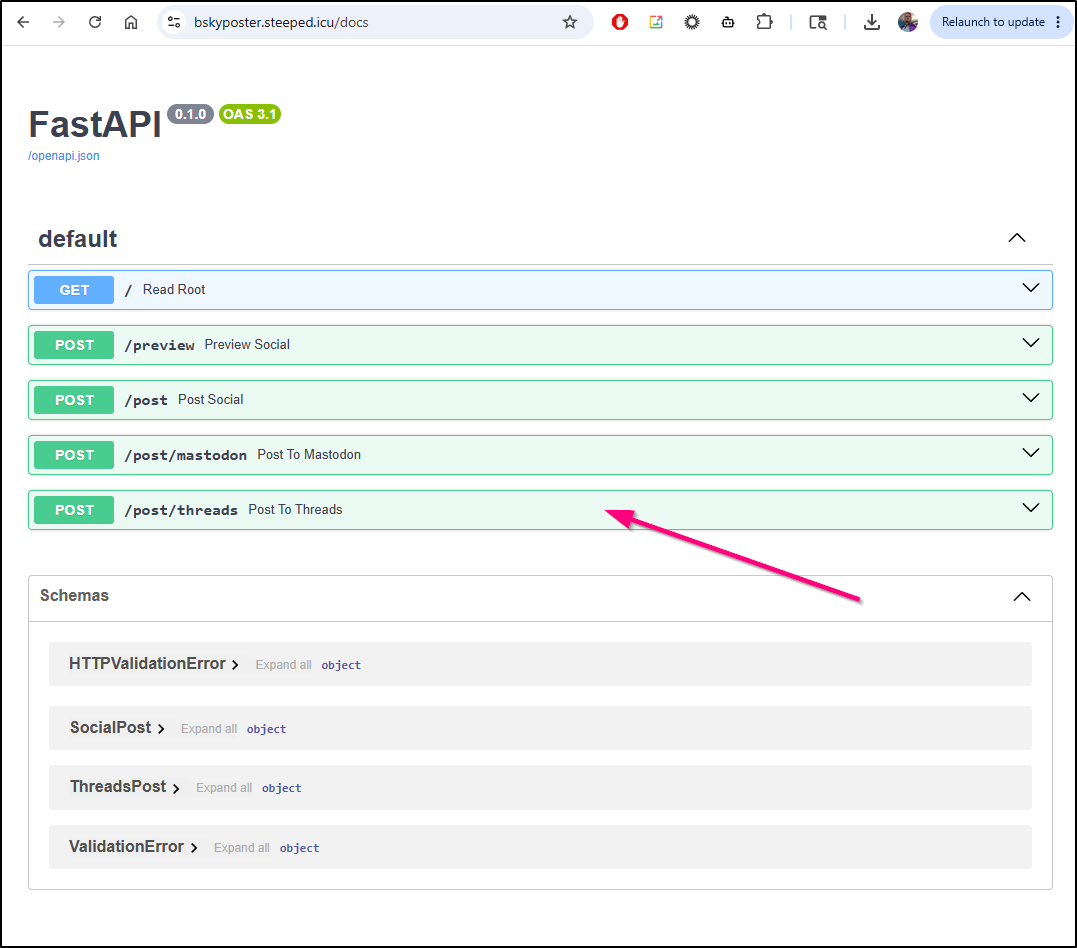
Task: Click Expand all for ValidationError
Action: (x=242, y=847)
